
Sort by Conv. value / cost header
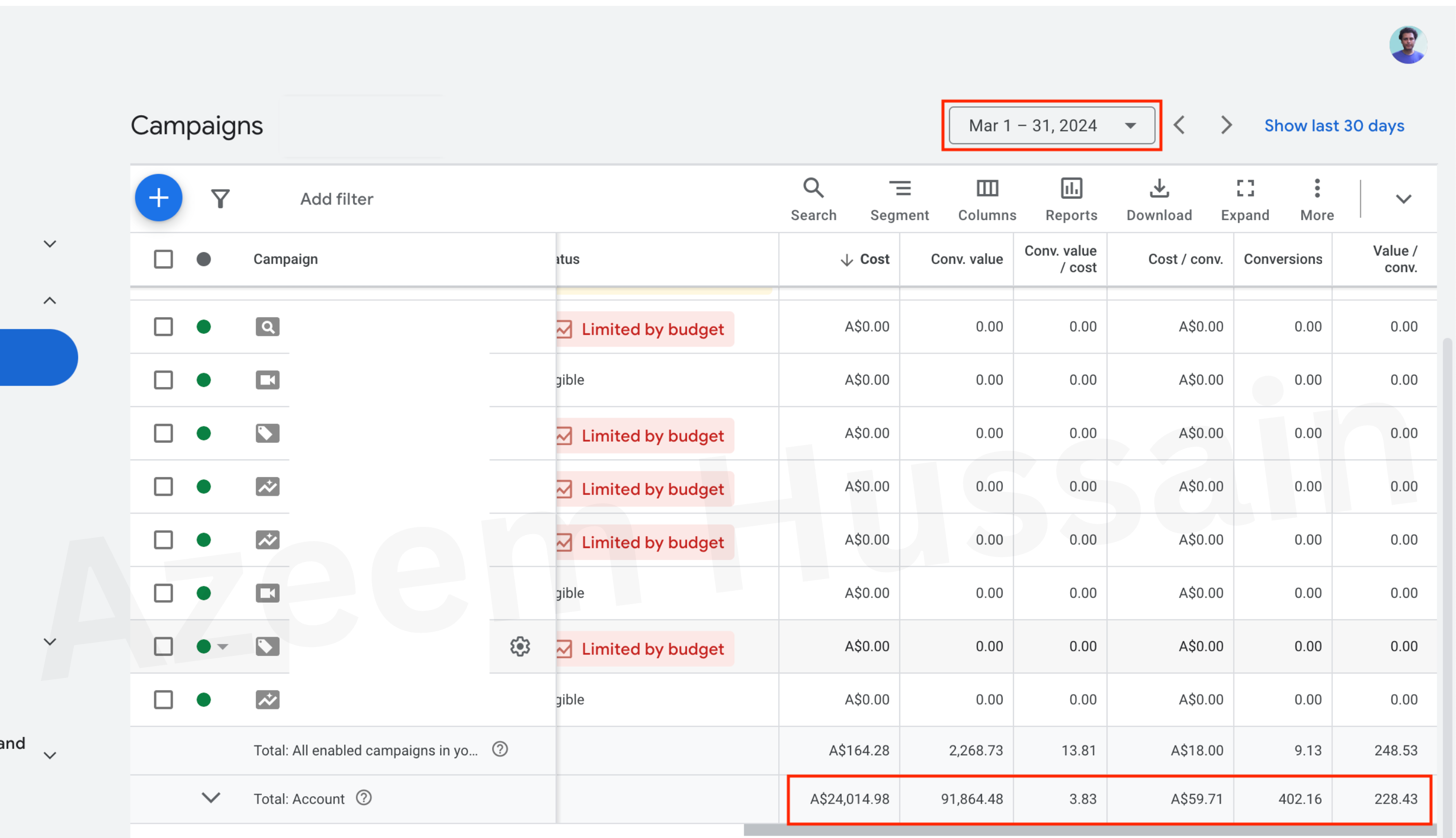pyautogui.click(x=1060, y=259)
